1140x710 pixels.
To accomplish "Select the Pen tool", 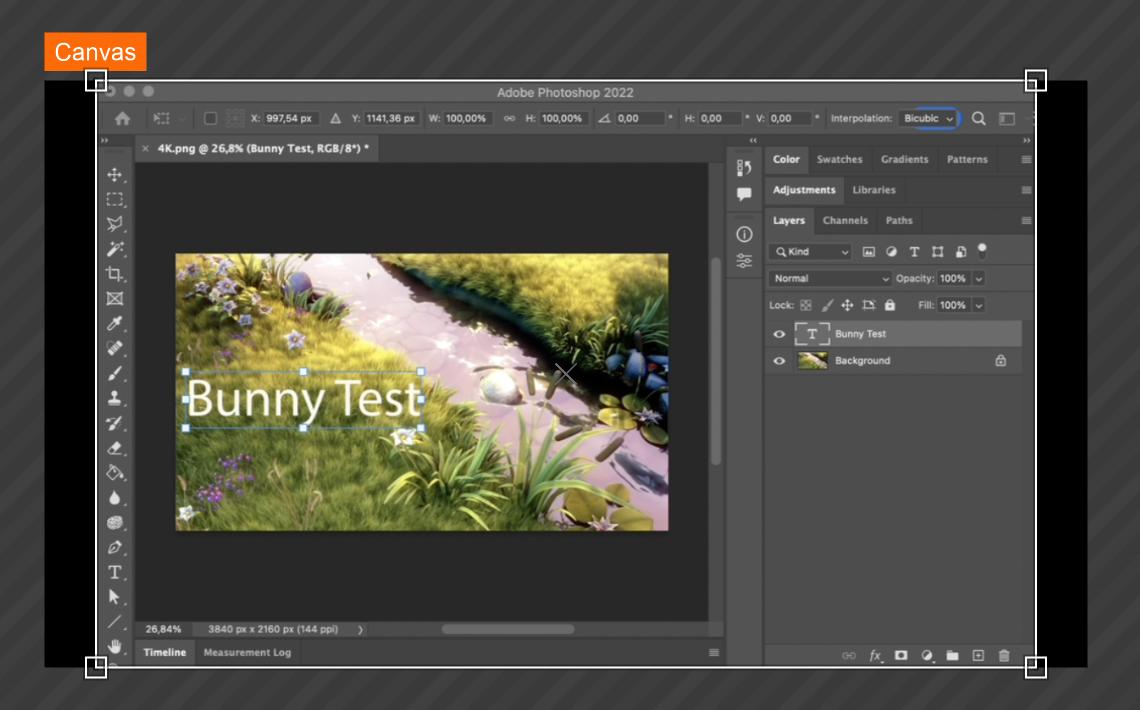I will click(x=115, y=547).
